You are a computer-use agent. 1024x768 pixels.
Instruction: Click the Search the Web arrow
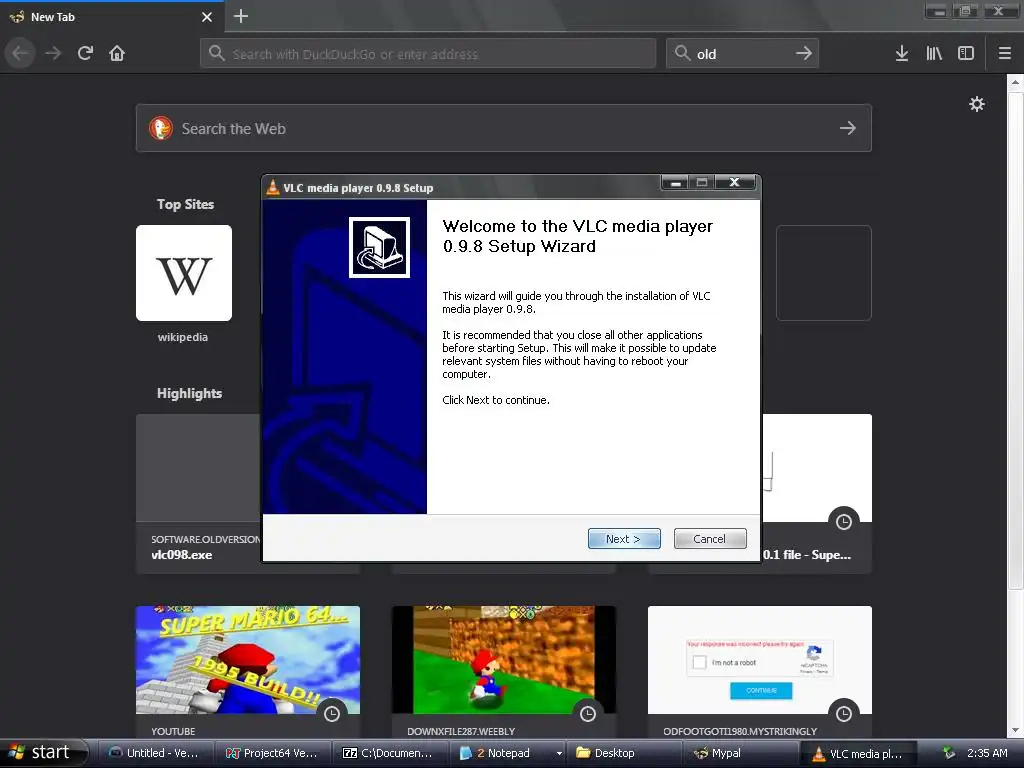(x=847, y=128)
